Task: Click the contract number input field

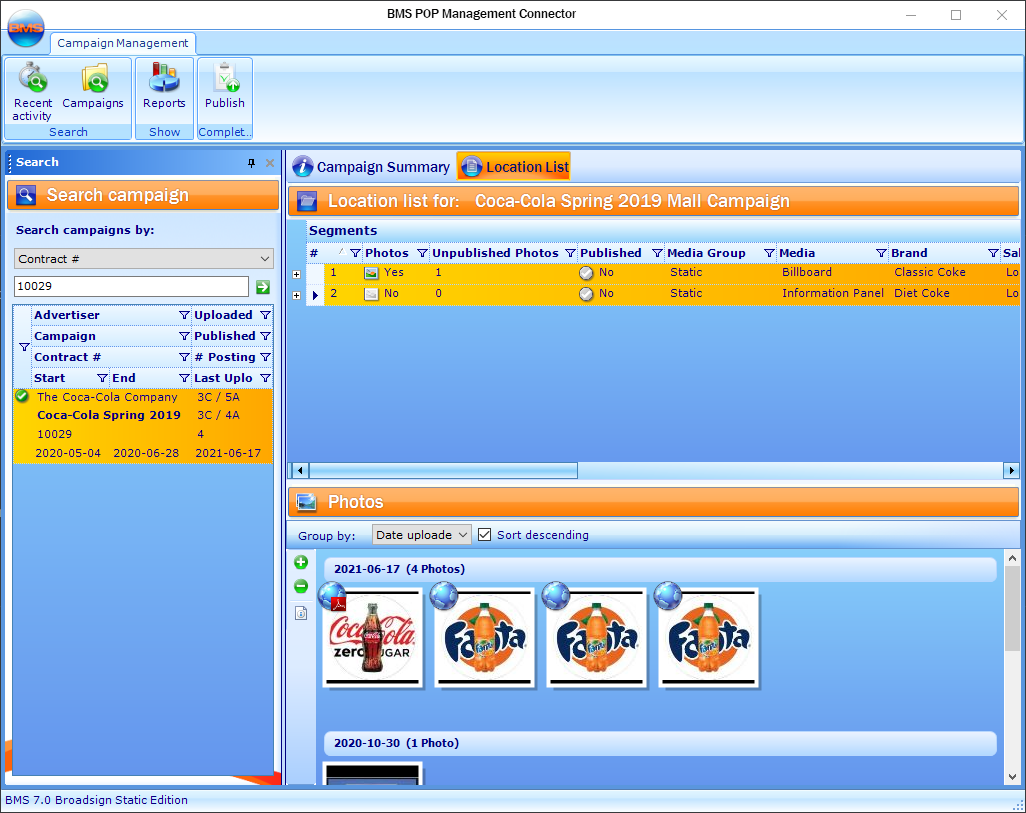Action: pyautogui.click(x=132, y=286)
